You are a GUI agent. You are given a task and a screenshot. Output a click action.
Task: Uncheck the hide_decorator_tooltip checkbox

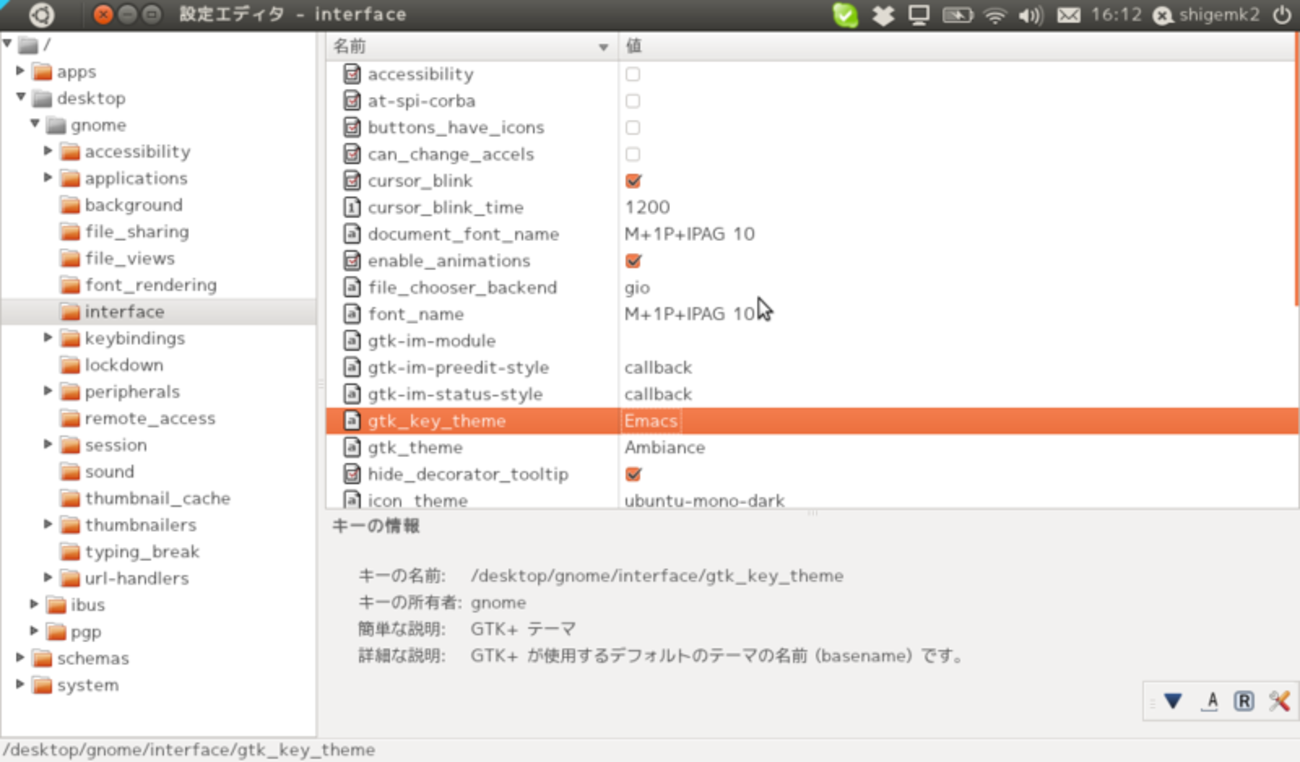(x=633, y=474)
